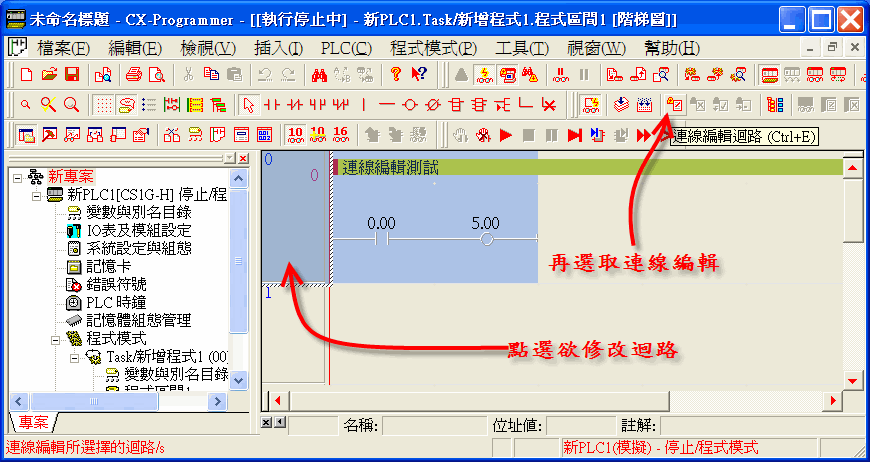Open the 檔案(F) menu
870x462 pixels.
click(63, 48)
